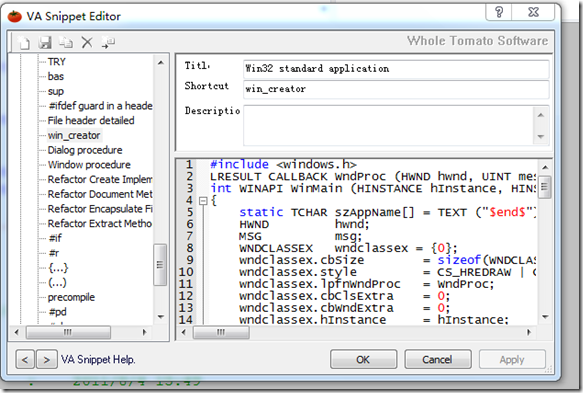Select the #if snippet

55,238
